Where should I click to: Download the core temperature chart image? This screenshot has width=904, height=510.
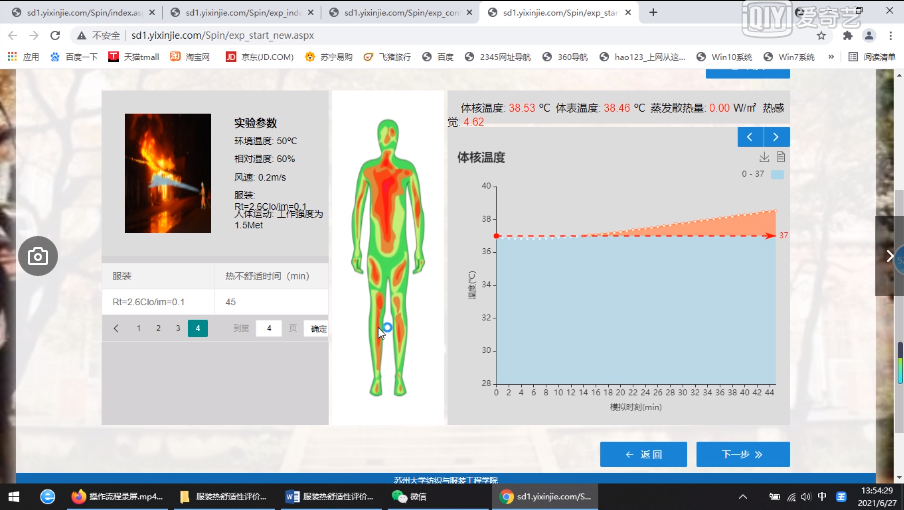[765, 157]
